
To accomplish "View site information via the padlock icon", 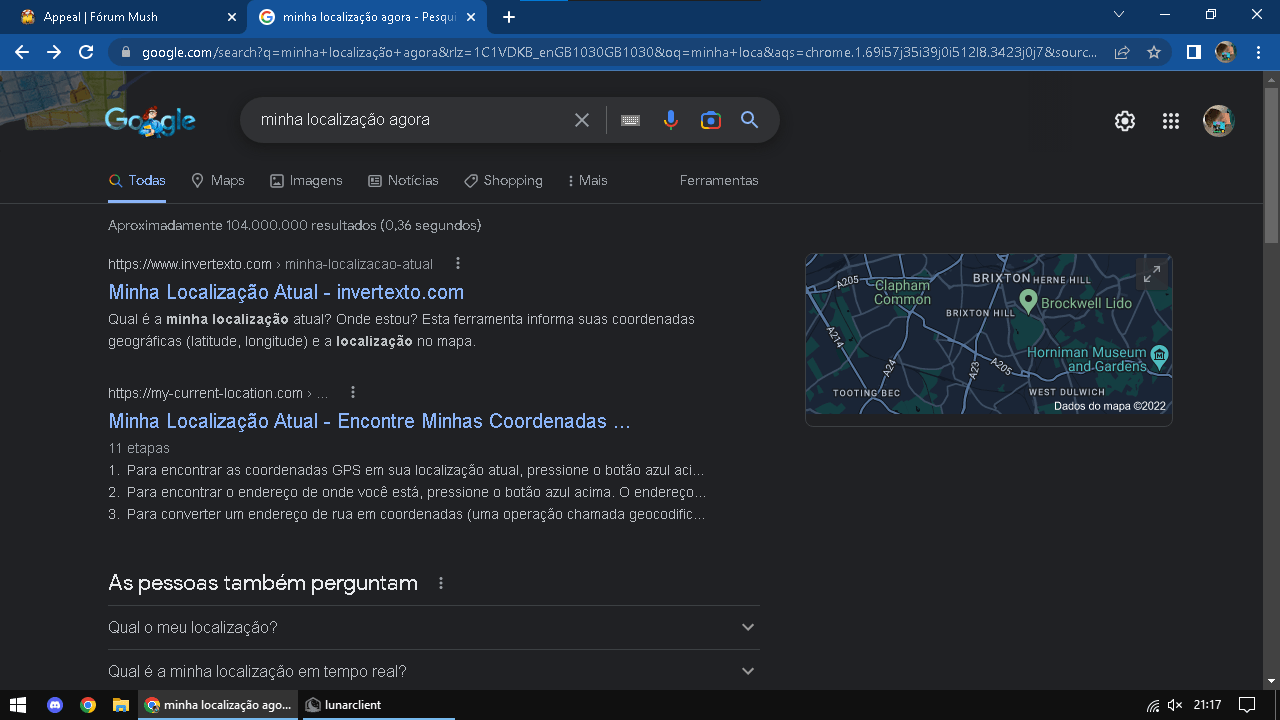I will click(x=125, y=52).
